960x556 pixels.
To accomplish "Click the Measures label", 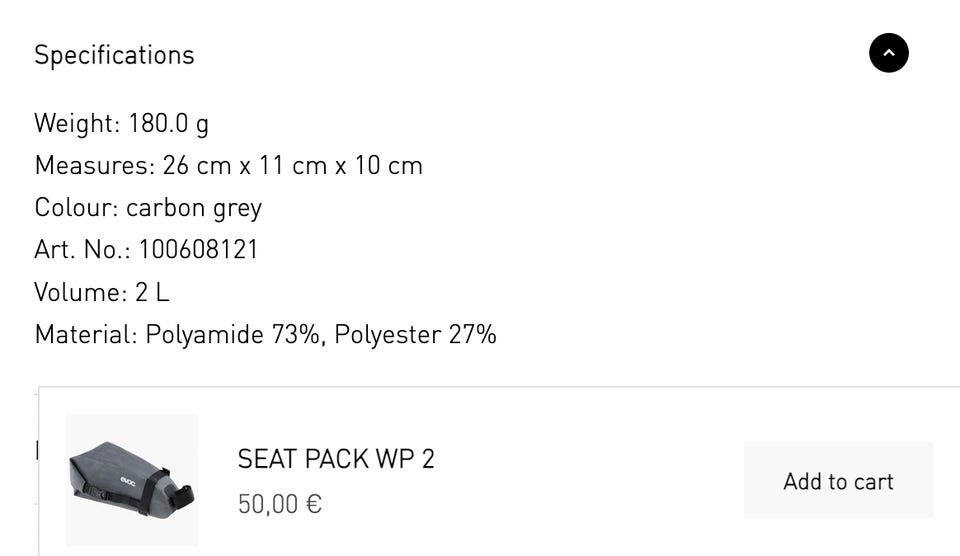I will [x=93, y=165].
